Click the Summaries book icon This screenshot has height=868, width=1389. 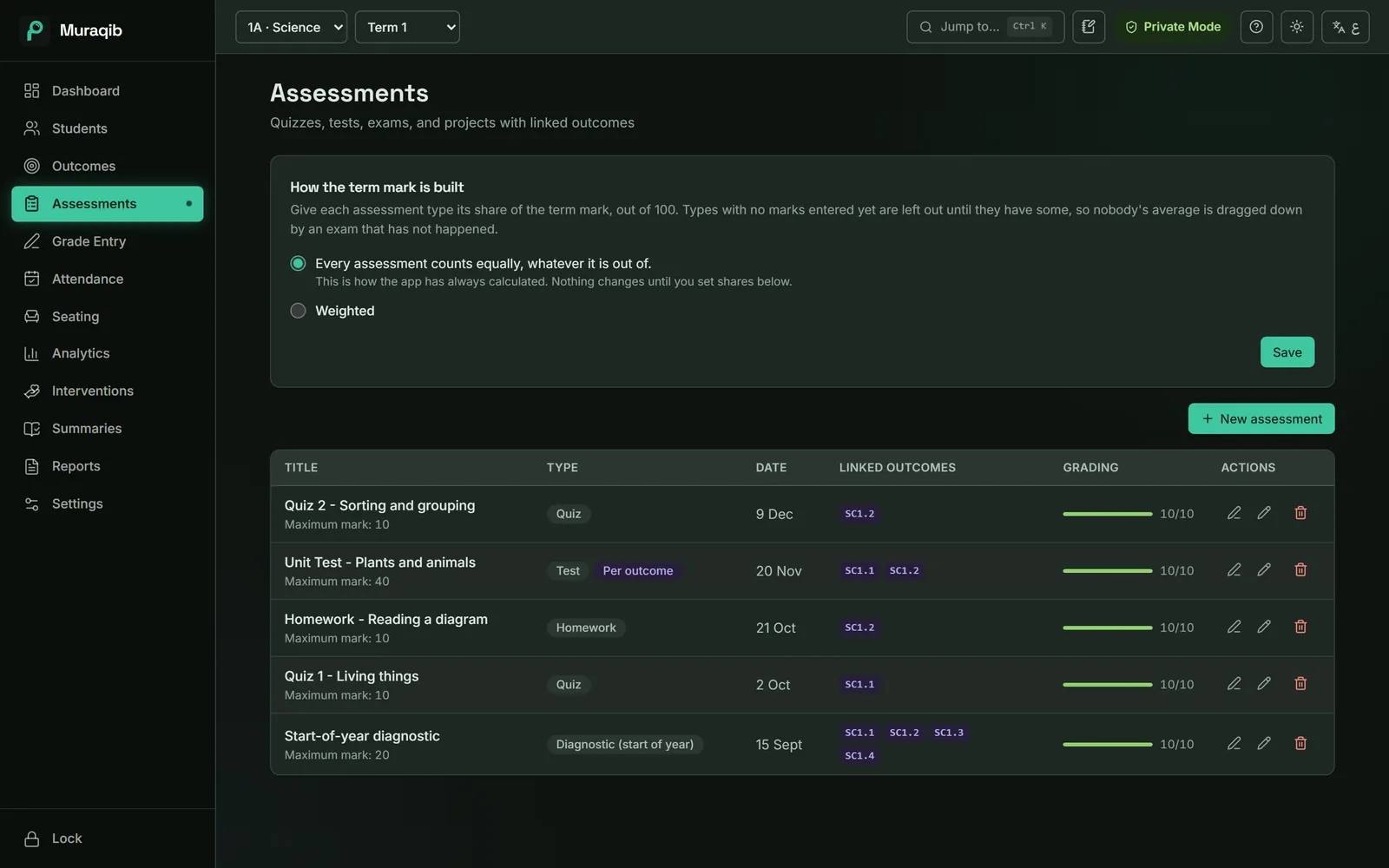tap(32, 429)
